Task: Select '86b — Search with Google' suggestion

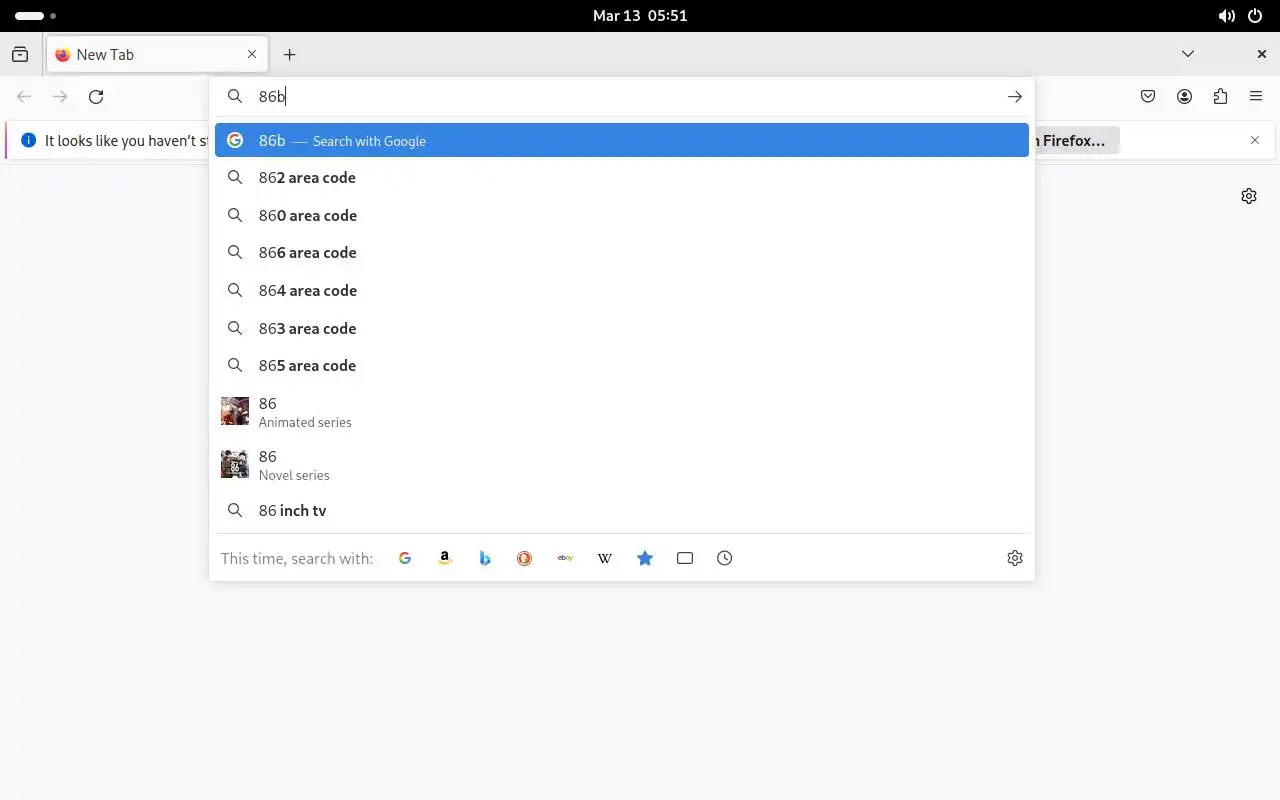Action: click(622, 141)
